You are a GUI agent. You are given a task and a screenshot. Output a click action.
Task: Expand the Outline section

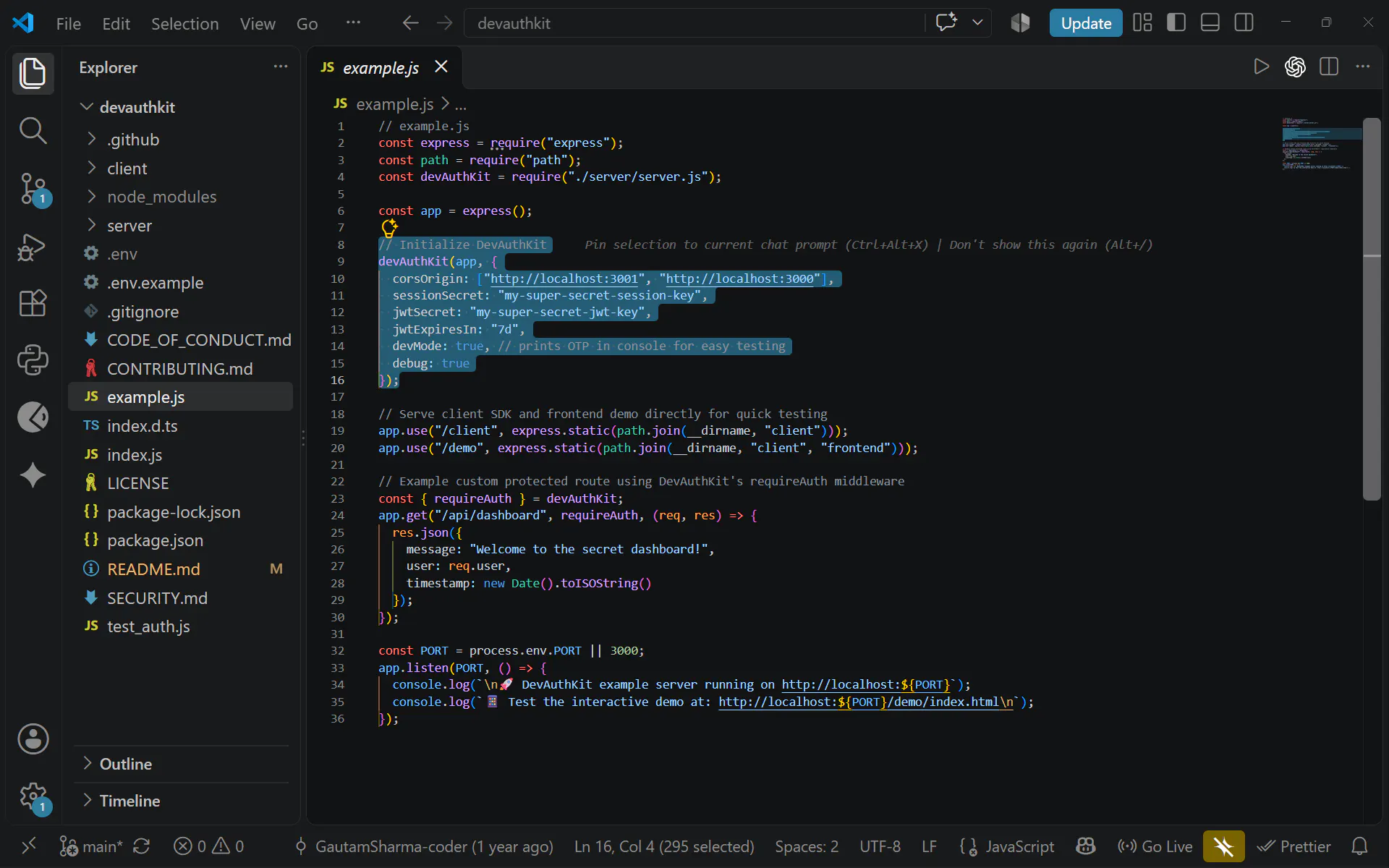(x=181, y=764)
